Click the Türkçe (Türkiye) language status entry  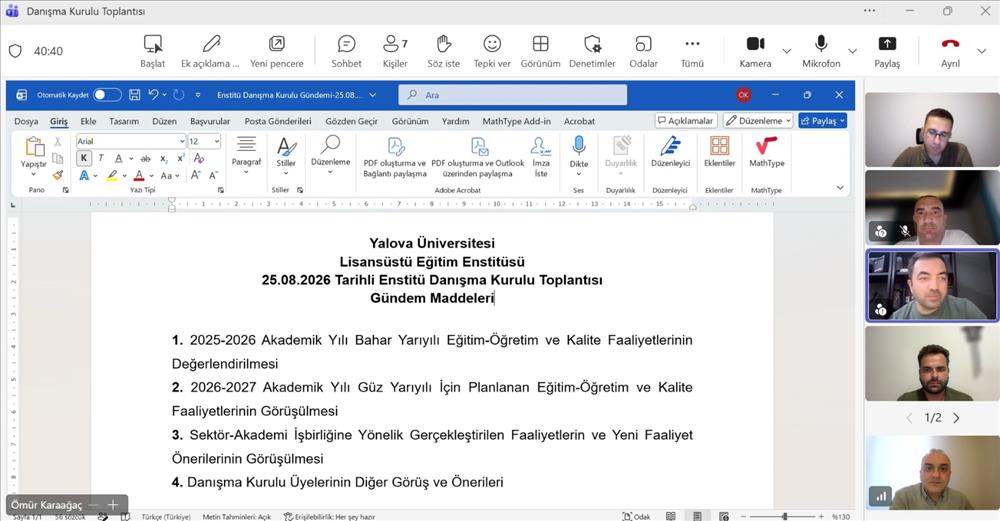166,517
